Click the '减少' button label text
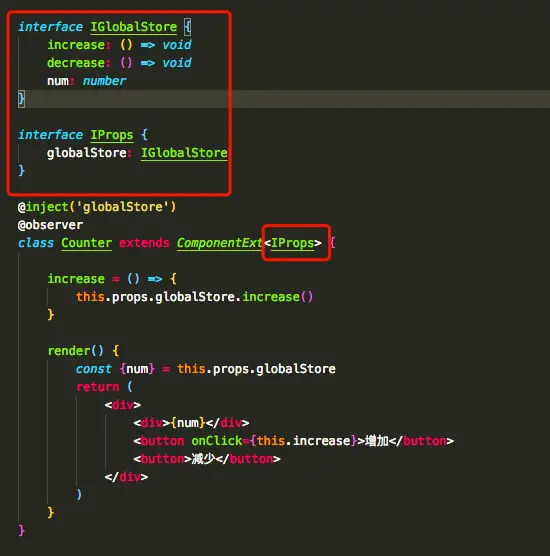Viewport: 550px width, 556px height. click(203, 459)
